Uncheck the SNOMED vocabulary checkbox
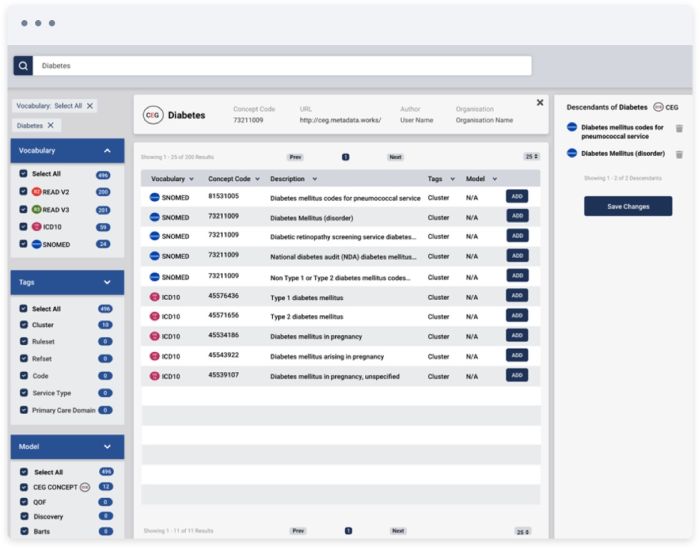The height and width of the screenshot is (548, 700). 24,244
